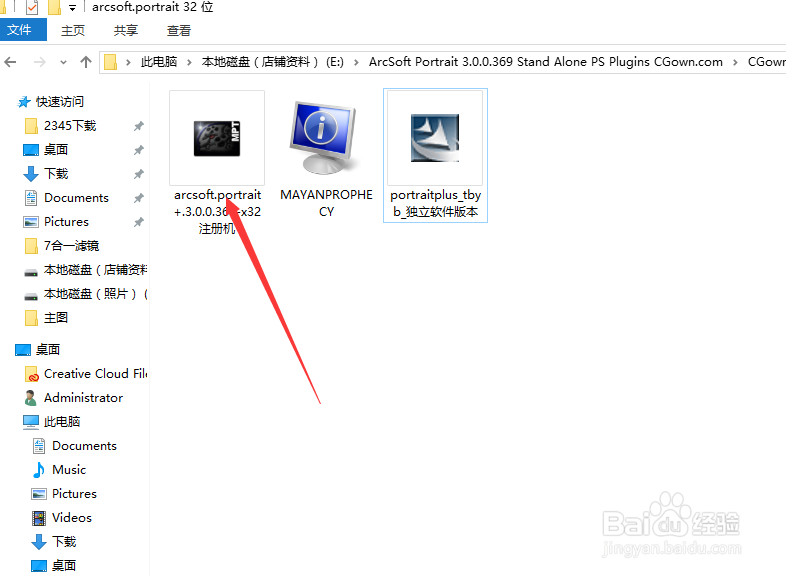The image size is (786, 576).
Task: Click 此电脑 in the address bar
Action: click(x=159, y=62)
